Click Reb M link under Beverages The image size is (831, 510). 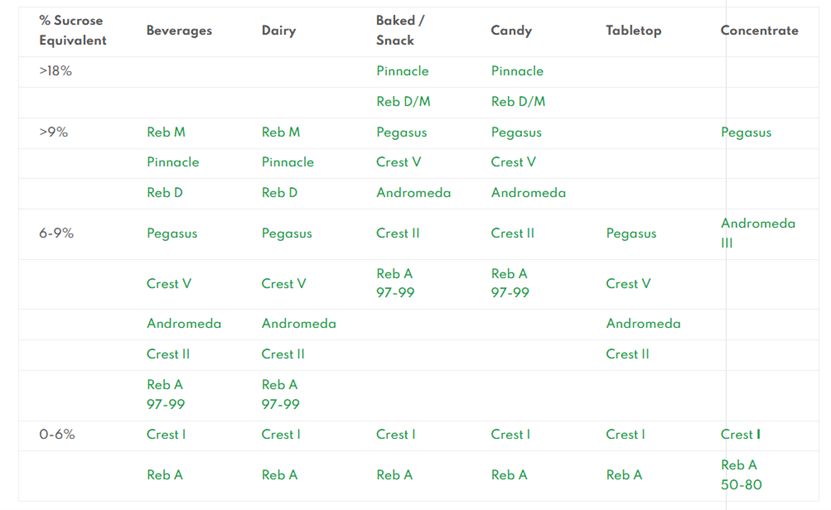point(166,133)
